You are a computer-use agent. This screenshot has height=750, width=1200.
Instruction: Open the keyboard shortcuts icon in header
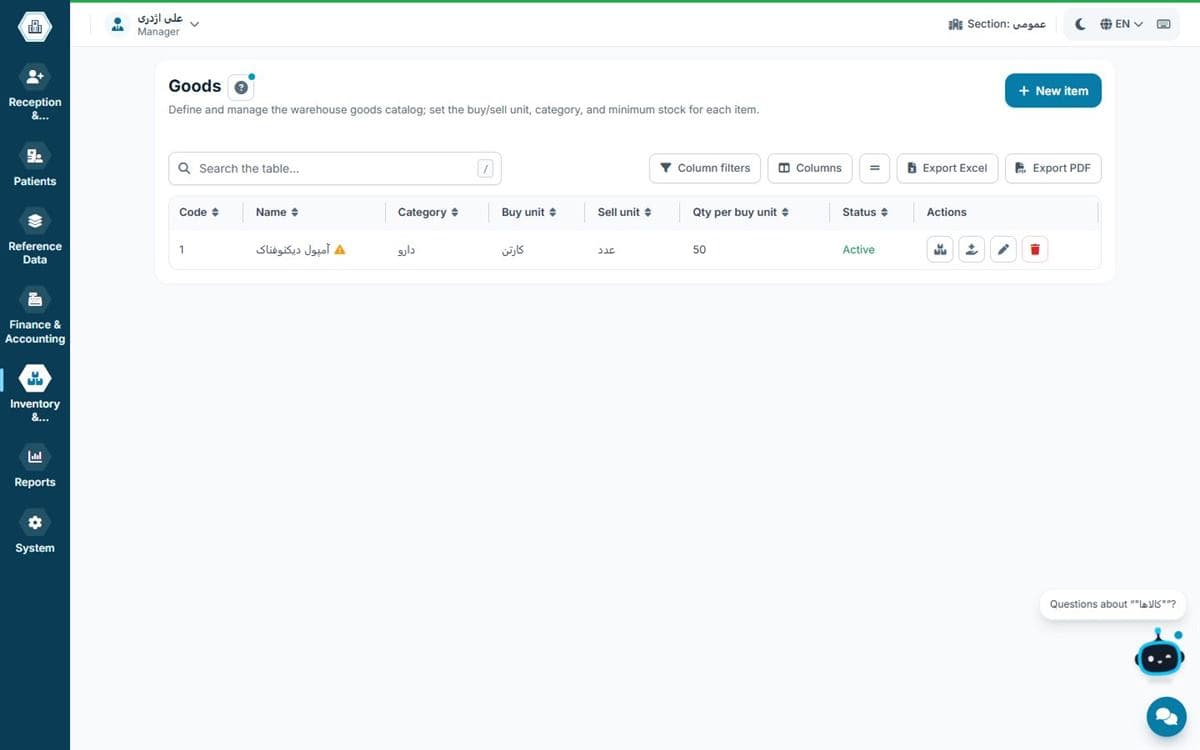click(x=1163, y=24)
